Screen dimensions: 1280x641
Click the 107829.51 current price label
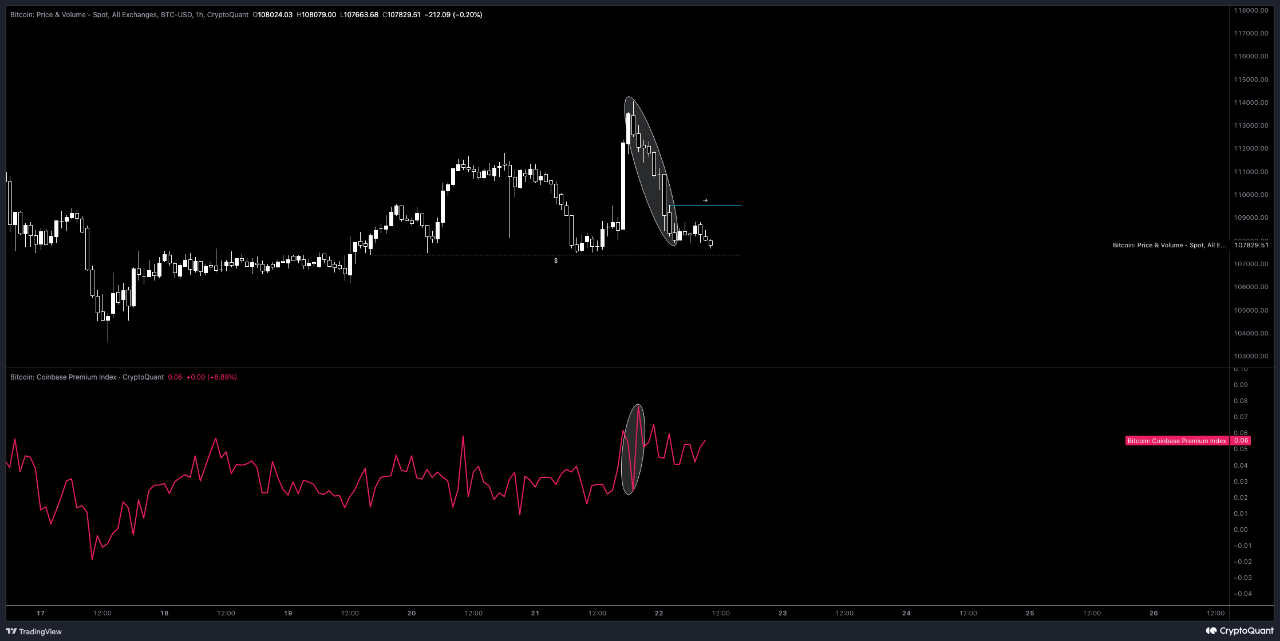(x=1250, y=245)
